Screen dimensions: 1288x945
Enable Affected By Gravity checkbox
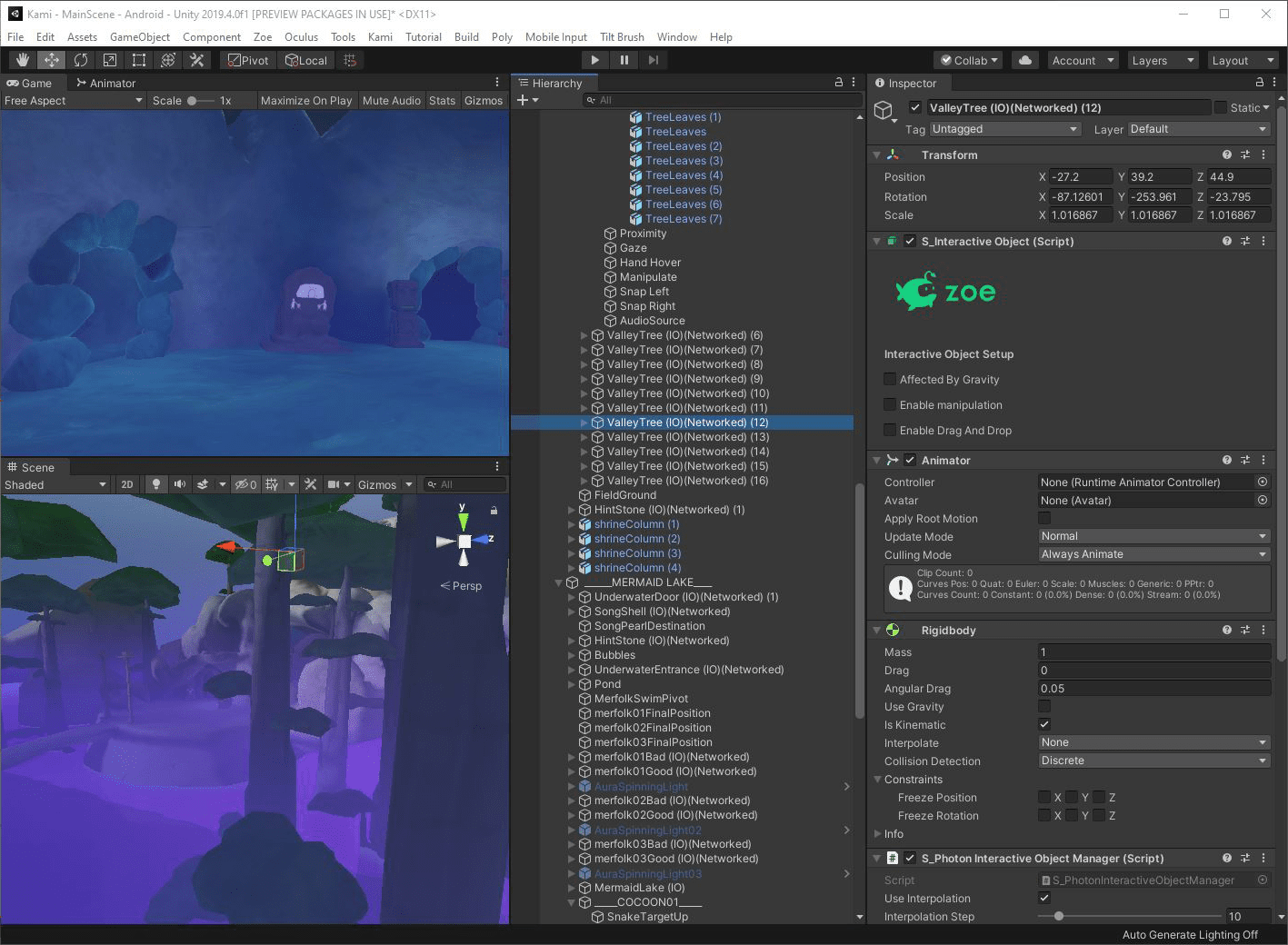891,380
